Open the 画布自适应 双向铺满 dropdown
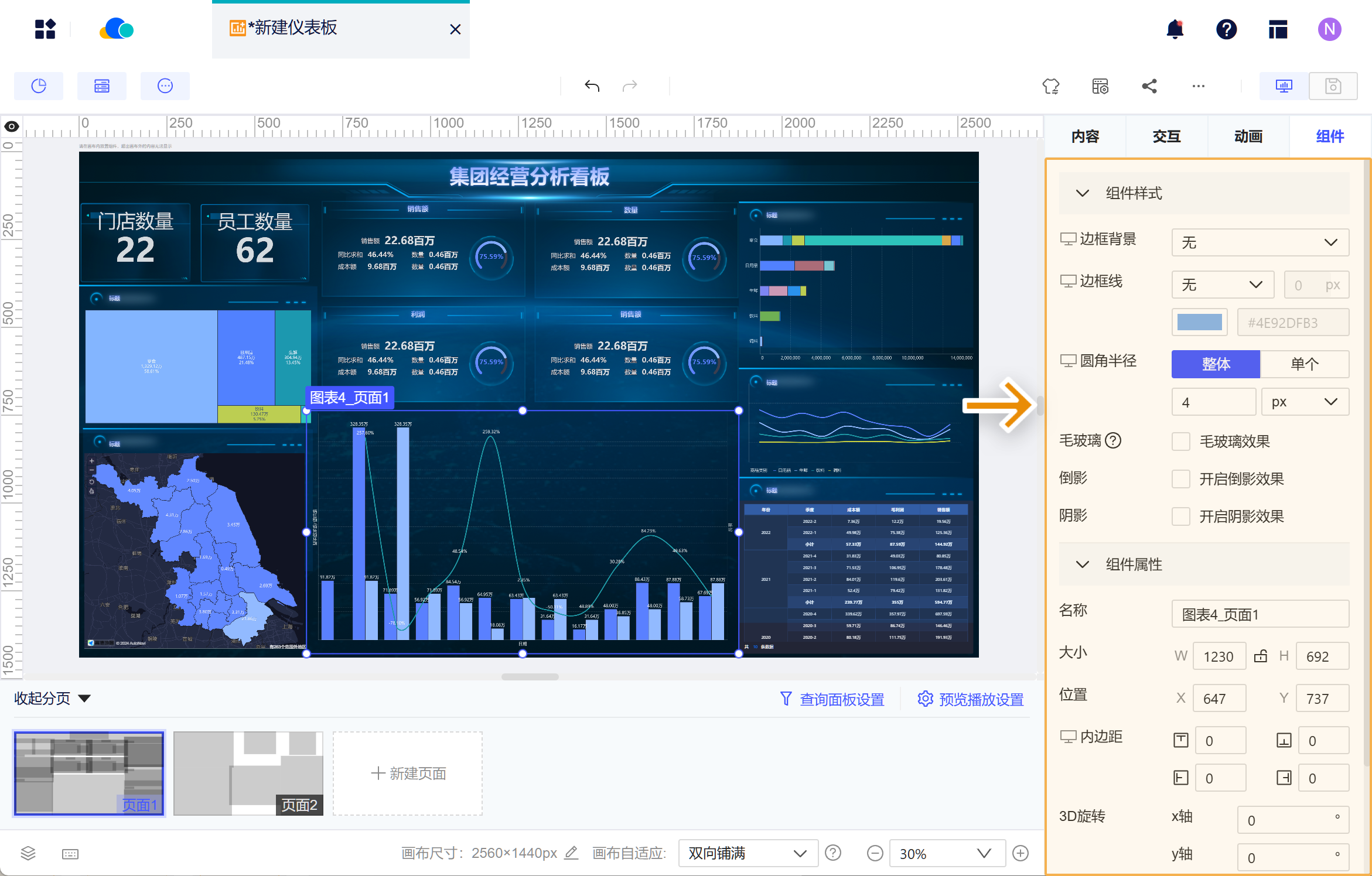The width and height of the screenshot is (1372, 876). pyautogui.click(x=747, y=853)
